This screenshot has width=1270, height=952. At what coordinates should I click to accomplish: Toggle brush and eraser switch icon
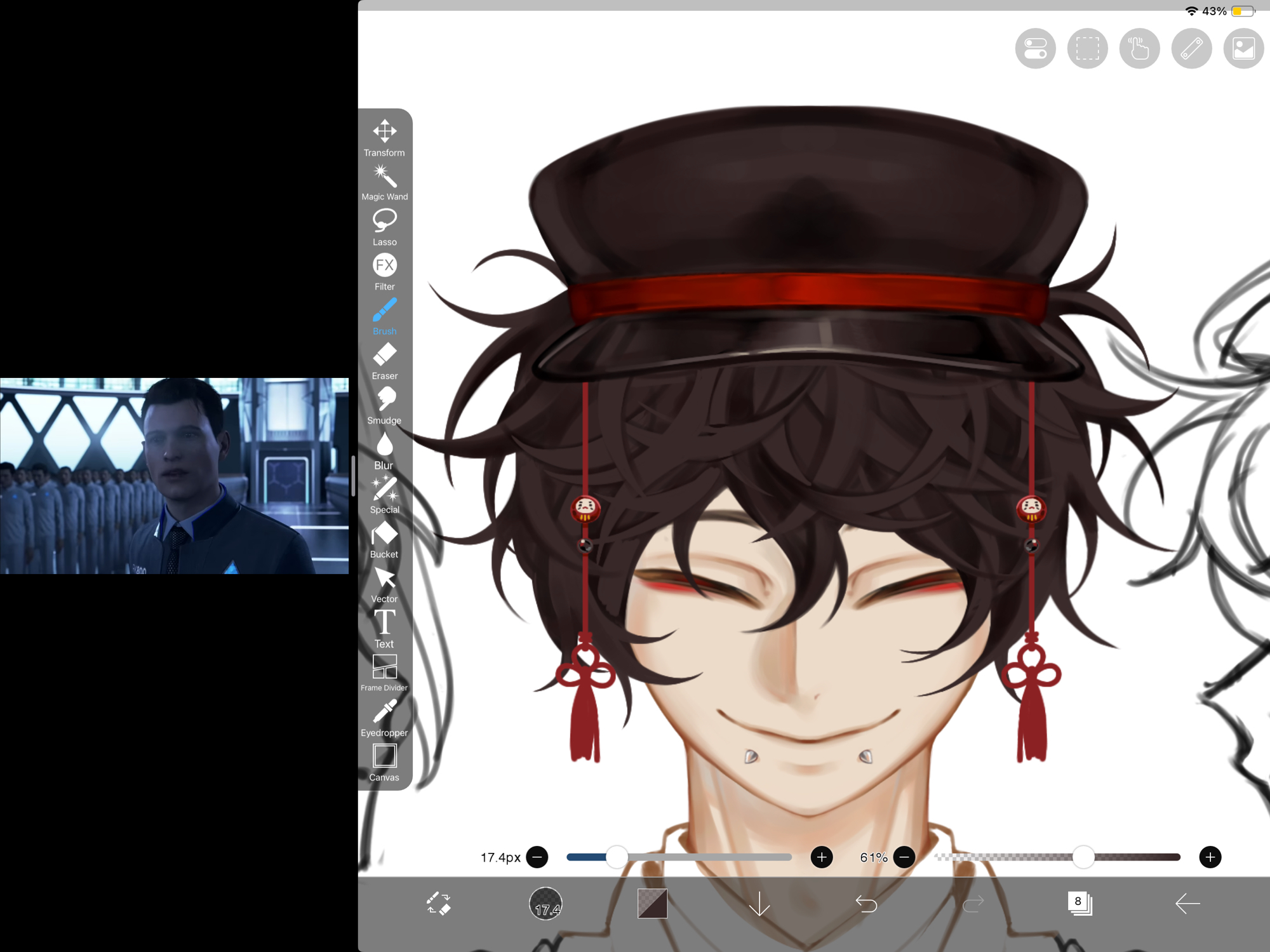coord(438,903)
